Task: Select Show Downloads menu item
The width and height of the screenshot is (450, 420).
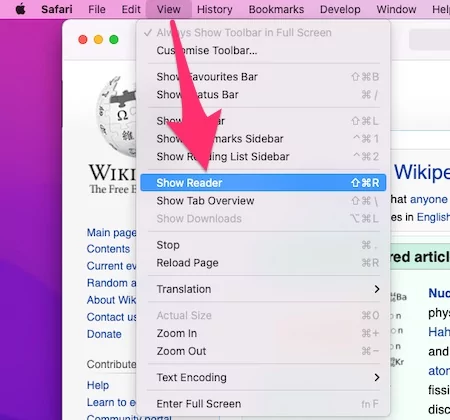Action: click(263, 218)
